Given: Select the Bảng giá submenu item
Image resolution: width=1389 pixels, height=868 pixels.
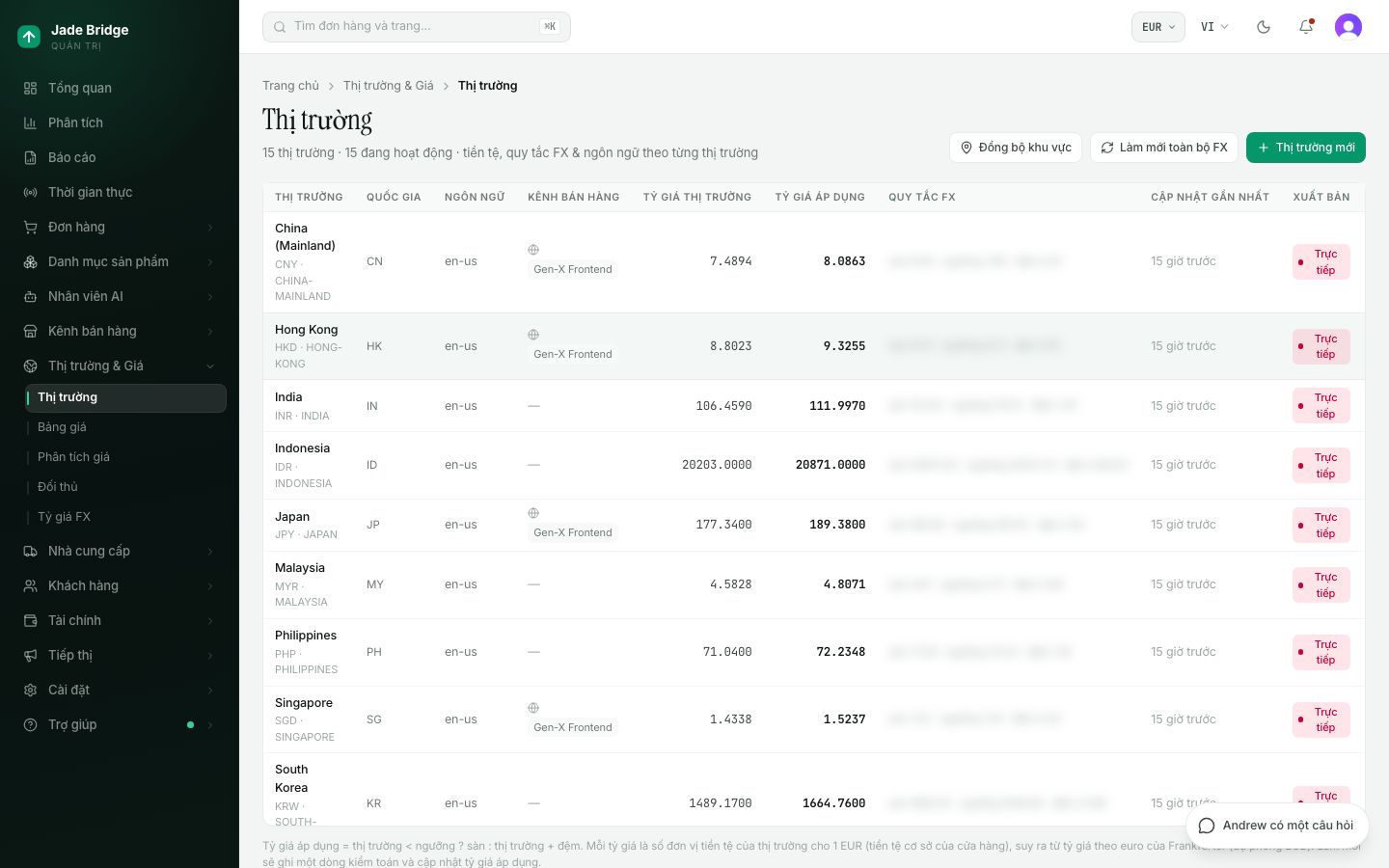Looking at the screenshot, I should pos(125,427).
